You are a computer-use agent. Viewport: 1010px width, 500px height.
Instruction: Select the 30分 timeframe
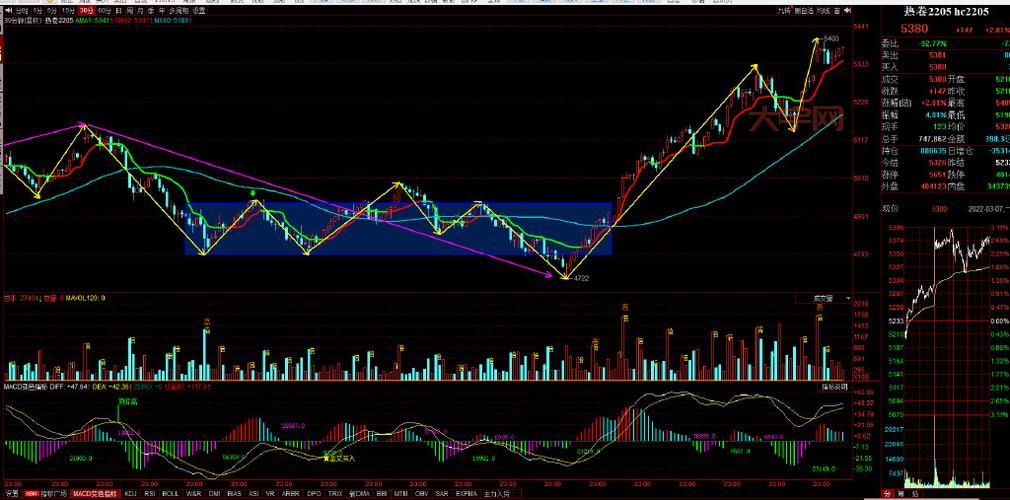pyautogui.click(x=86, y=10)
